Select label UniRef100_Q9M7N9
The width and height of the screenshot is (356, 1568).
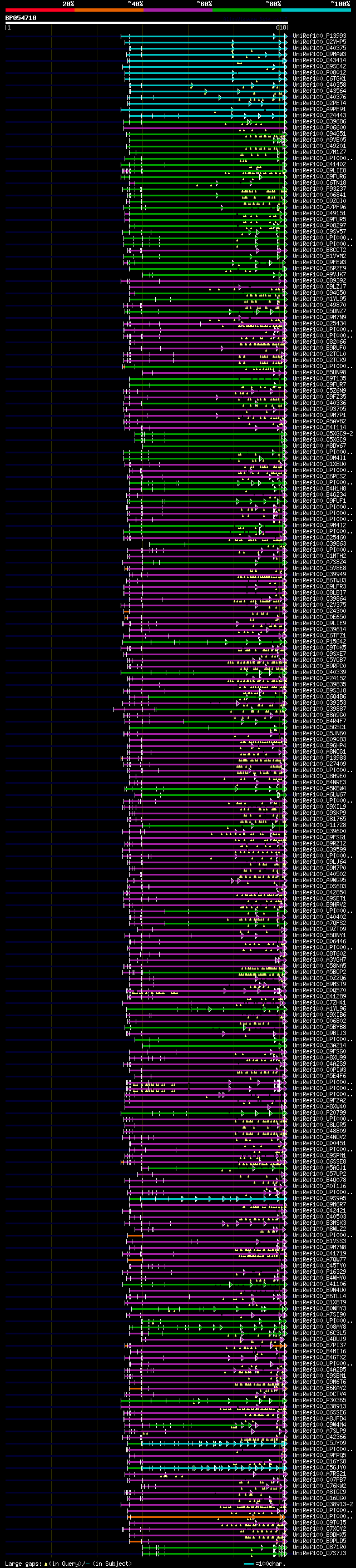click(319, 318)
